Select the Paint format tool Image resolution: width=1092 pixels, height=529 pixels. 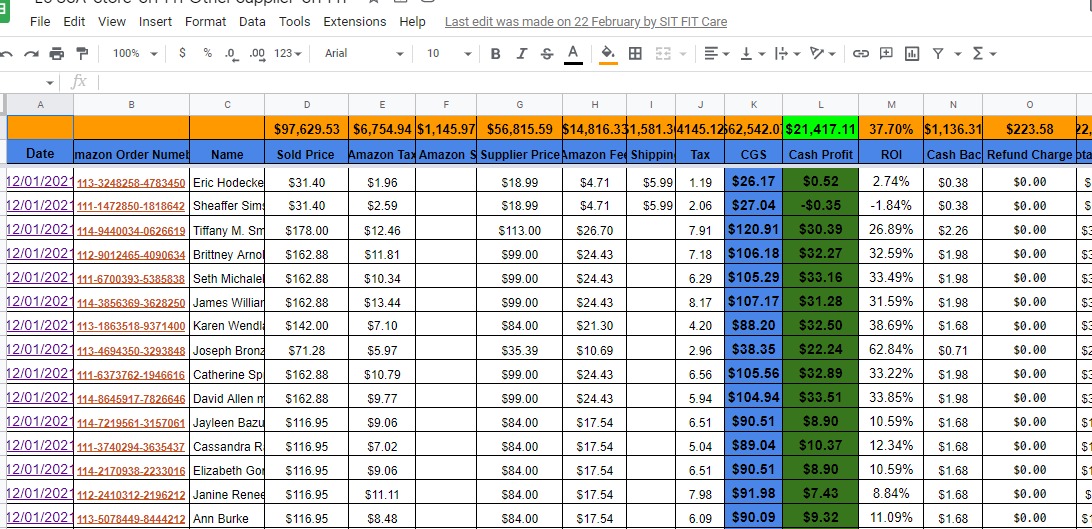[81, 53]
